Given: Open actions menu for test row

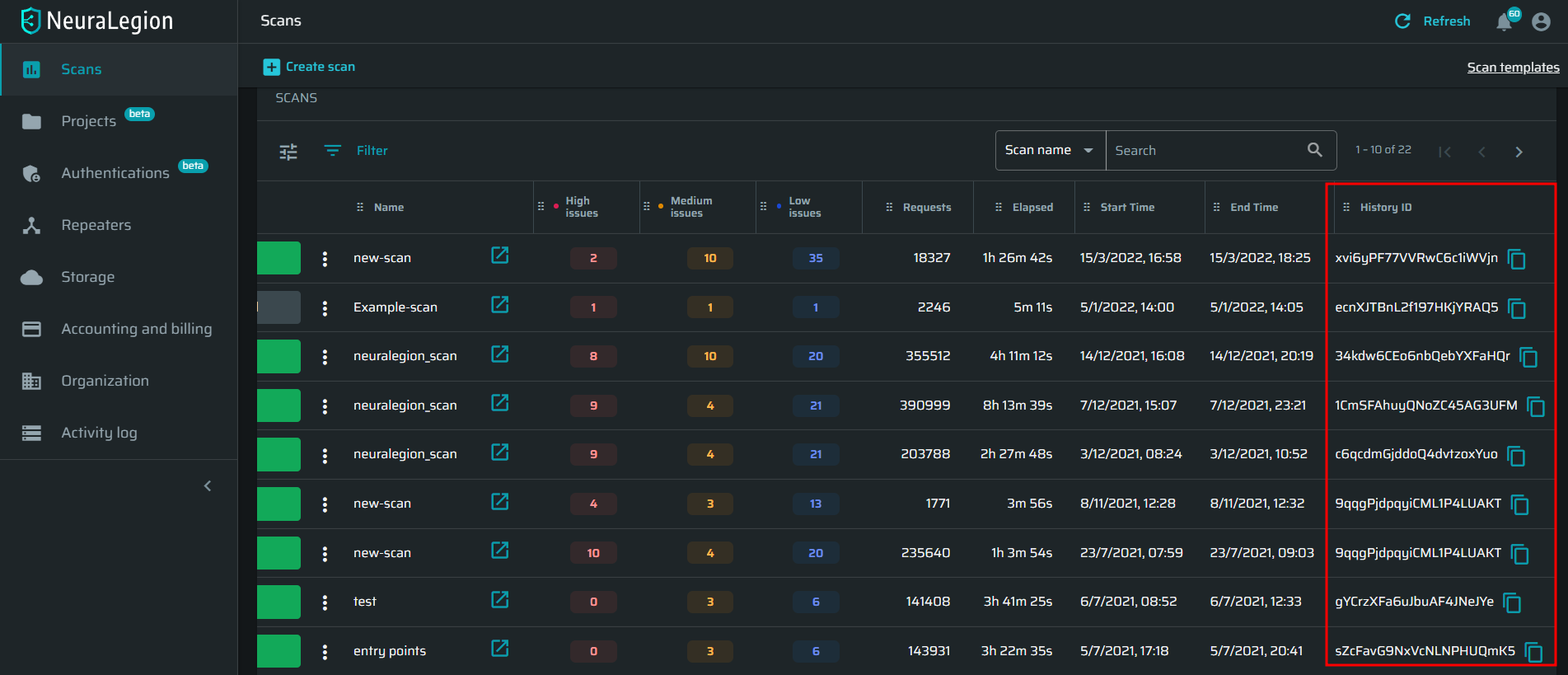Looking at the screenshot, I should tap(325, 602).
